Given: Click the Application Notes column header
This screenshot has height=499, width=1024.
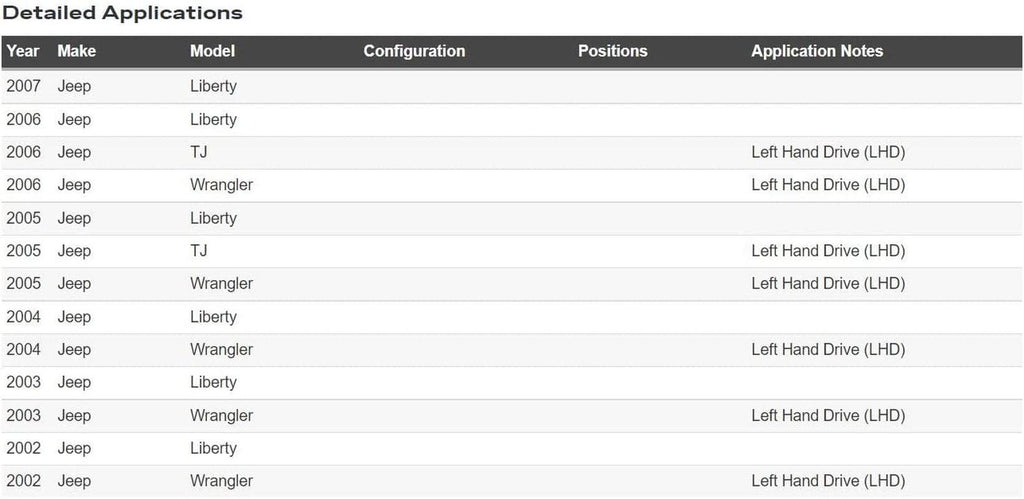Looking at the screenshot, I should coord(817,51).
